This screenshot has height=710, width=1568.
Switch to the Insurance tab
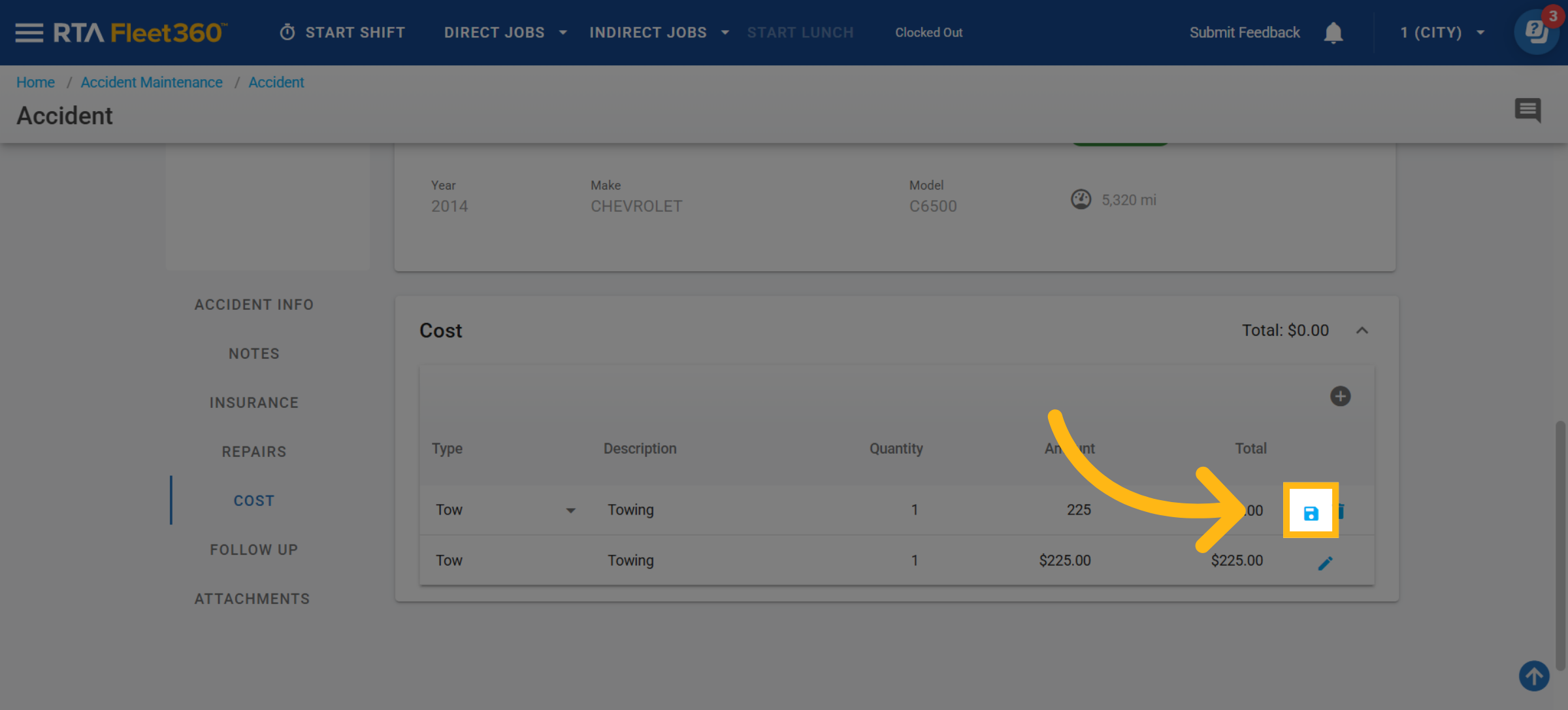pos(253,403)
